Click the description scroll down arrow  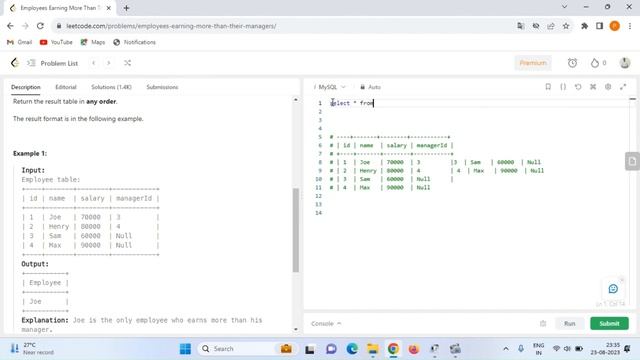pos(296,329)
